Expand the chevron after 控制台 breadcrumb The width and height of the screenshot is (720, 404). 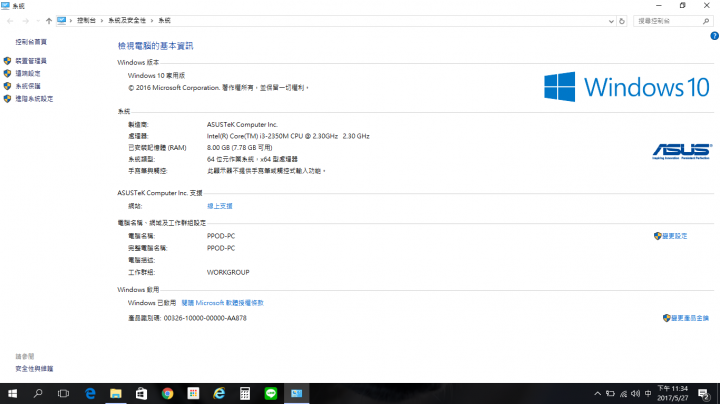[101, 21]
